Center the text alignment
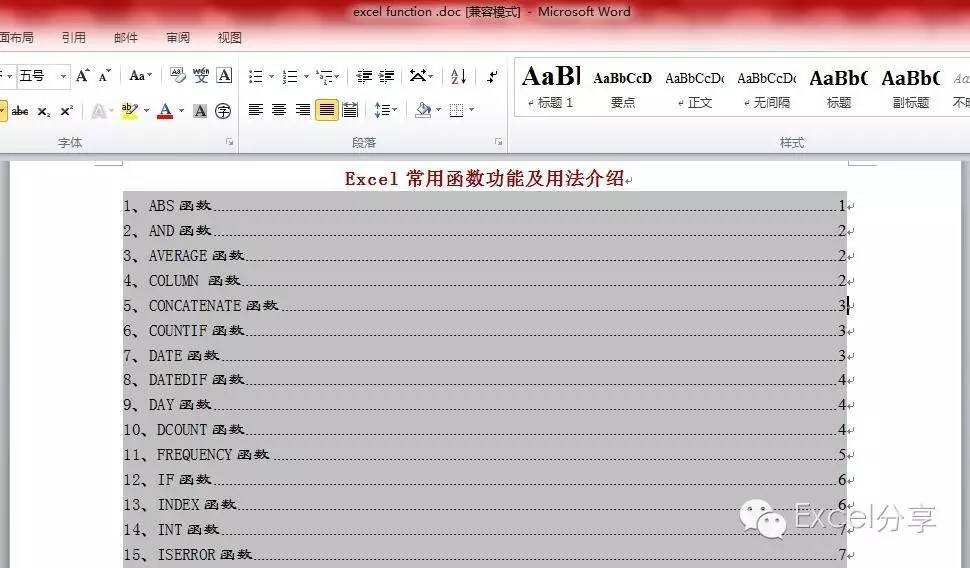The width and height of the screenshot is (970, 568). [x=279, y=110]
